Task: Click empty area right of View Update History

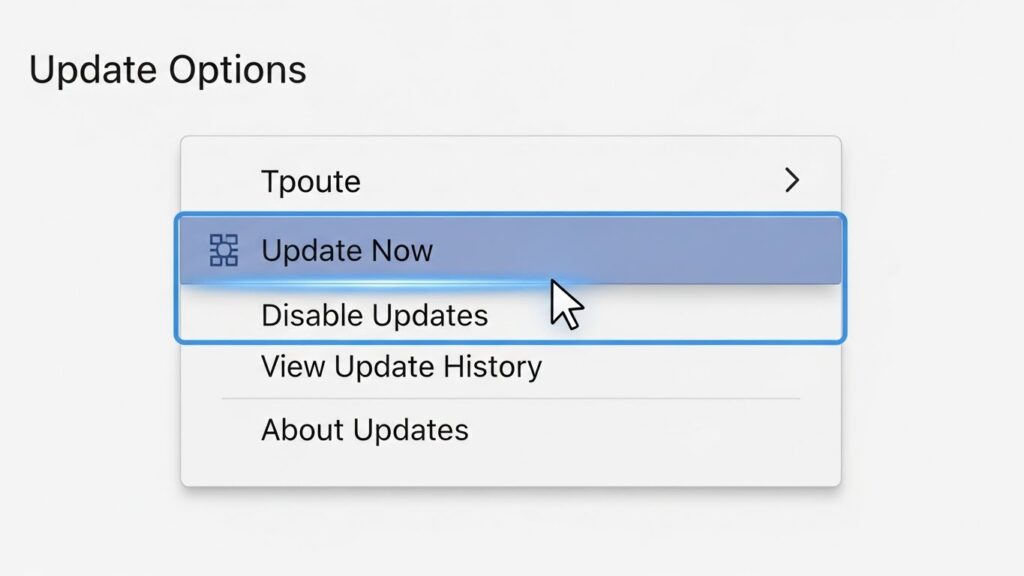Action: coord(686,366)
